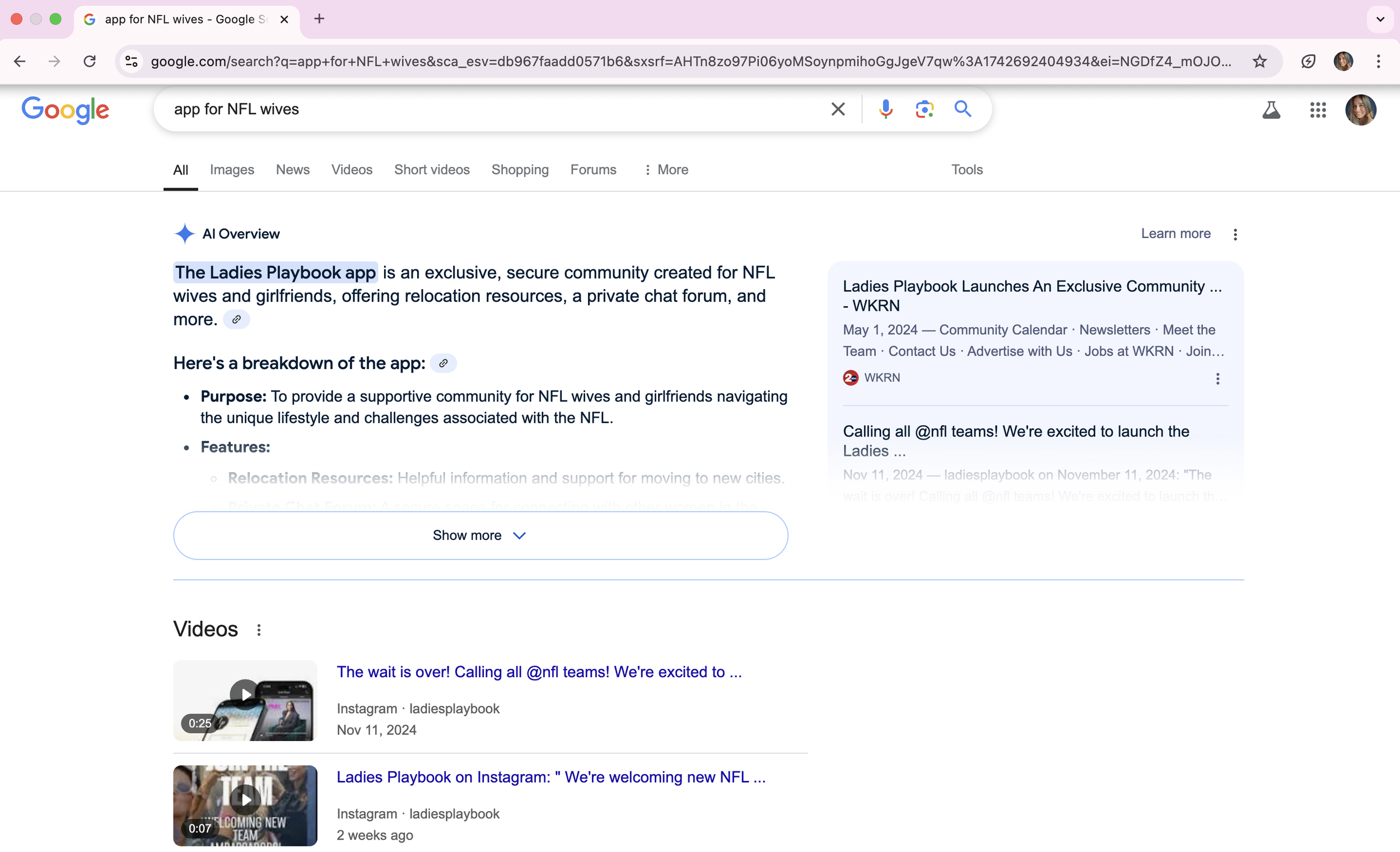Expand AI Overview with Show more

tap(480, 536)
